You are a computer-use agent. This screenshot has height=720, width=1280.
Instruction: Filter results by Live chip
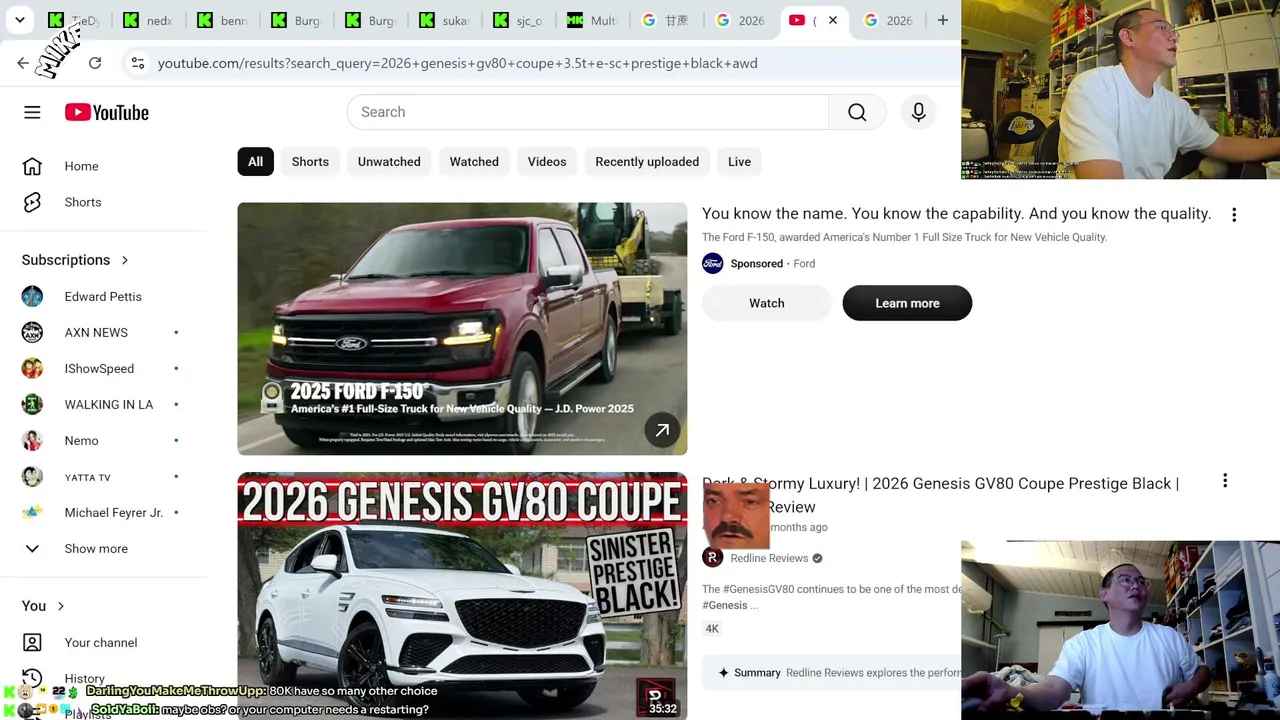pyautogui.click(x=739, y=161)
